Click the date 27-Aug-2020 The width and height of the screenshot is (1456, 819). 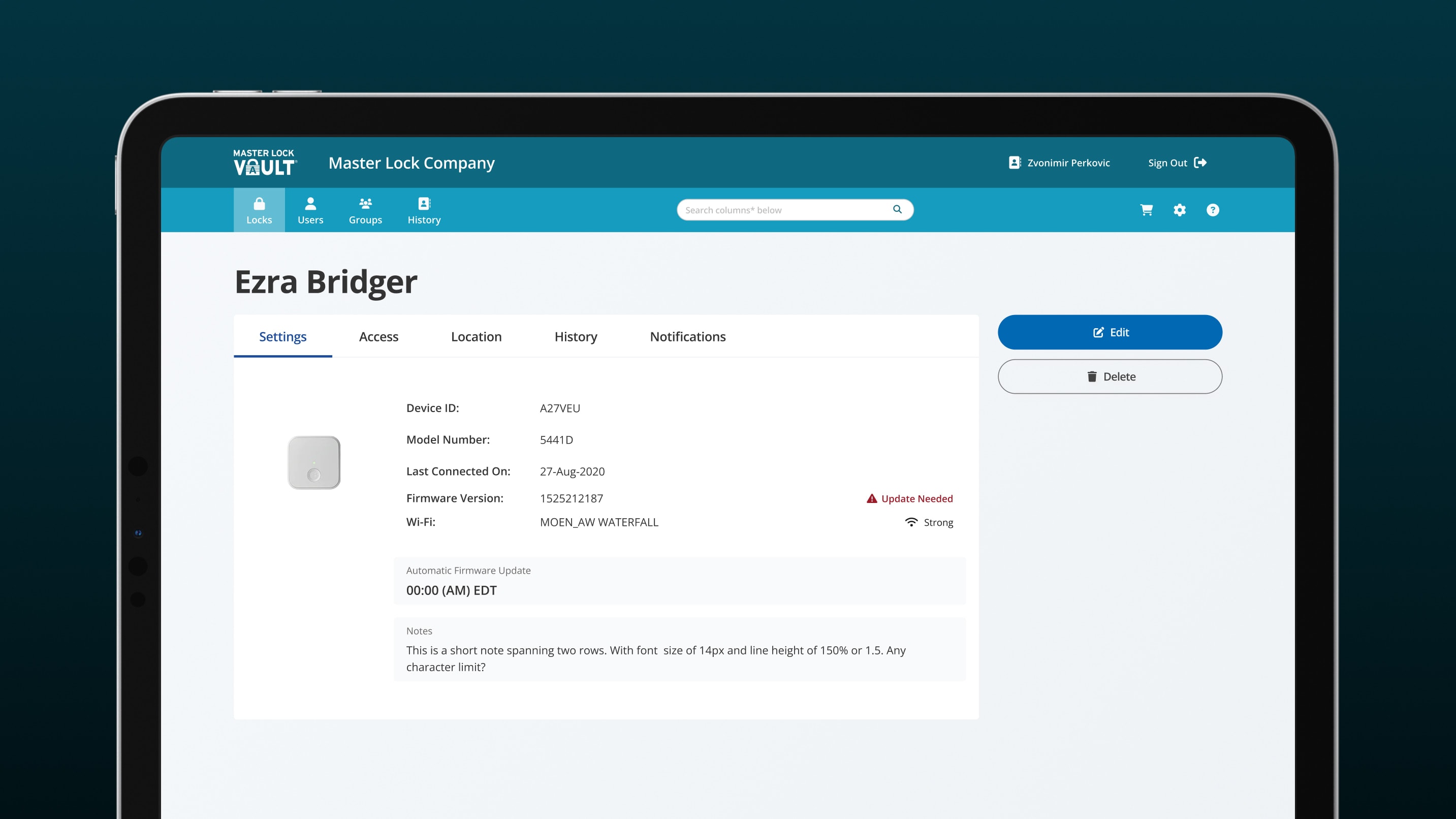click(x=572, y=471)
